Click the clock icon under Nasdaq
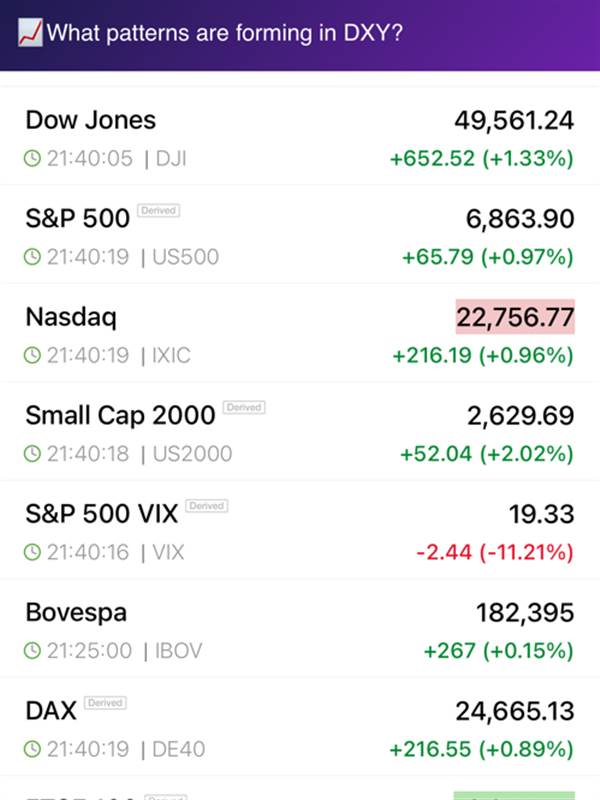The image size is (600, 800). pos(33,355)
